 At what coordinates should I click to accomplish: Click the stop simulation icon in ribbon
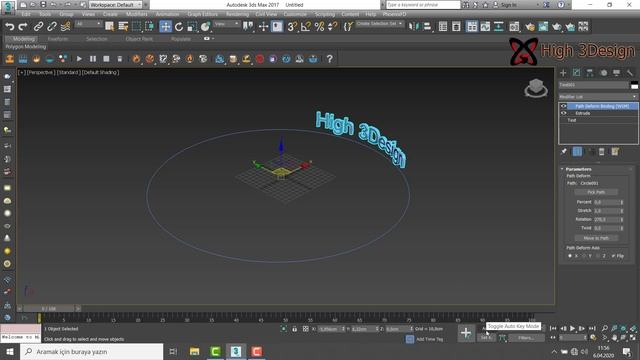point(106,59)
